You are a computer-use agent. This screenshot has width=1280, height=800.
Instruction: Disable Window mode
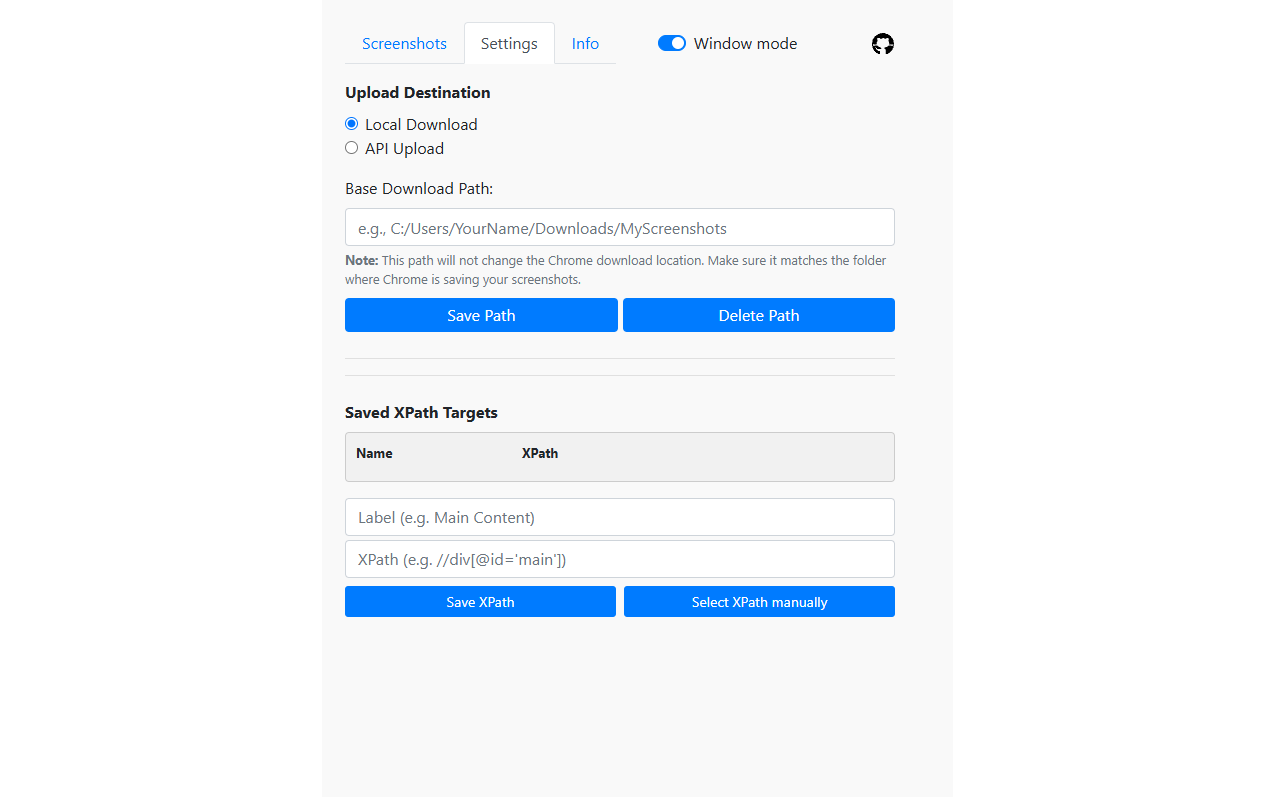click(671, 43)
